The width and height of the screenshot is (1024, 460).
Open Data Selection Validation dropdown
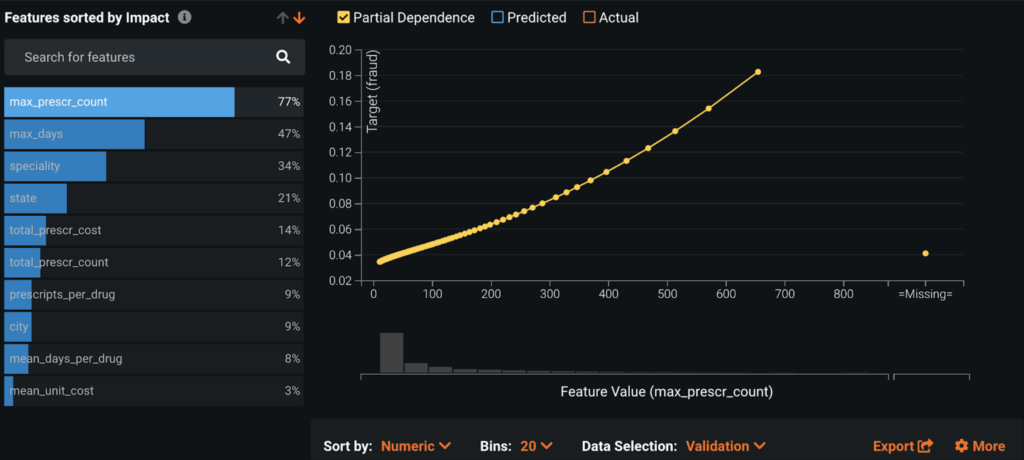pos(726,446)
